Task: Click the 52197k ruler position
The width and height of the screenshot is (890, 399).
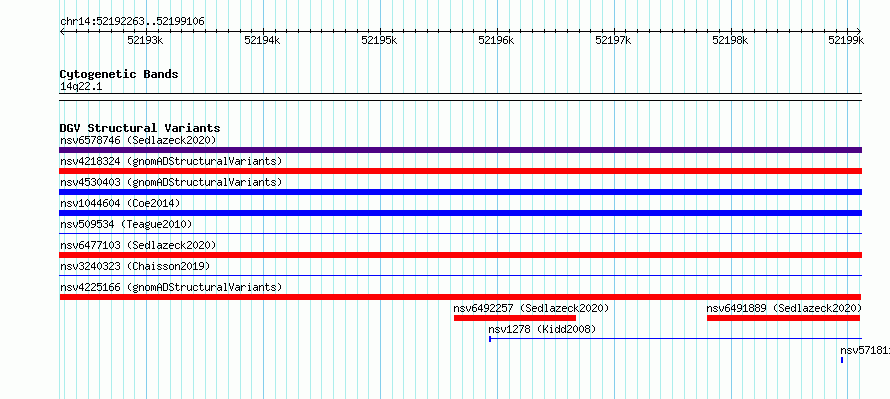Action: tap(613, 40)
